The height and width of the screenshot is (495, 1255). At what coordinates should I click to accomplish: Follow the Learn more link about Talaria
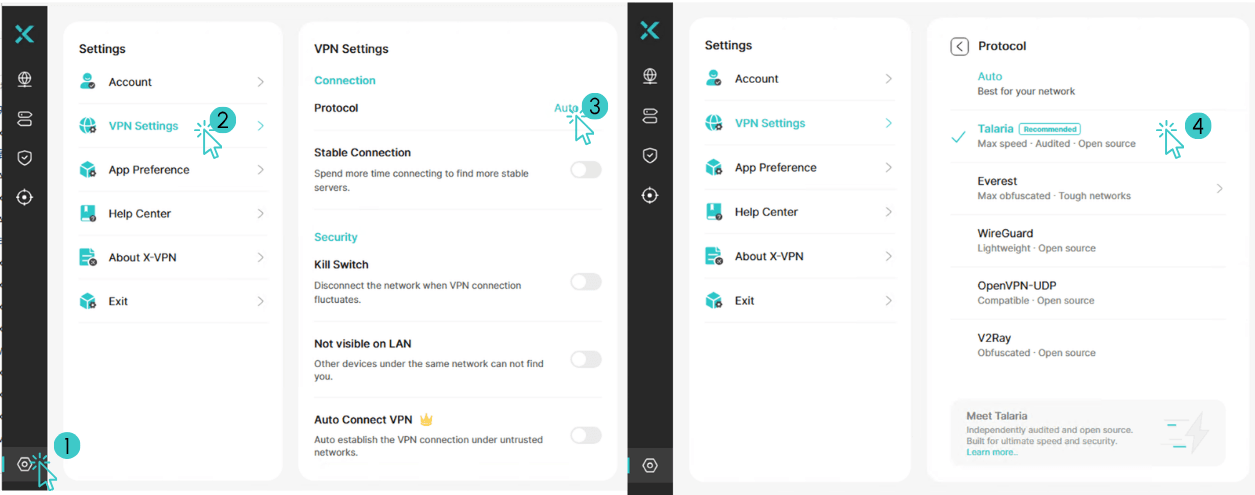tap(992, 452)
